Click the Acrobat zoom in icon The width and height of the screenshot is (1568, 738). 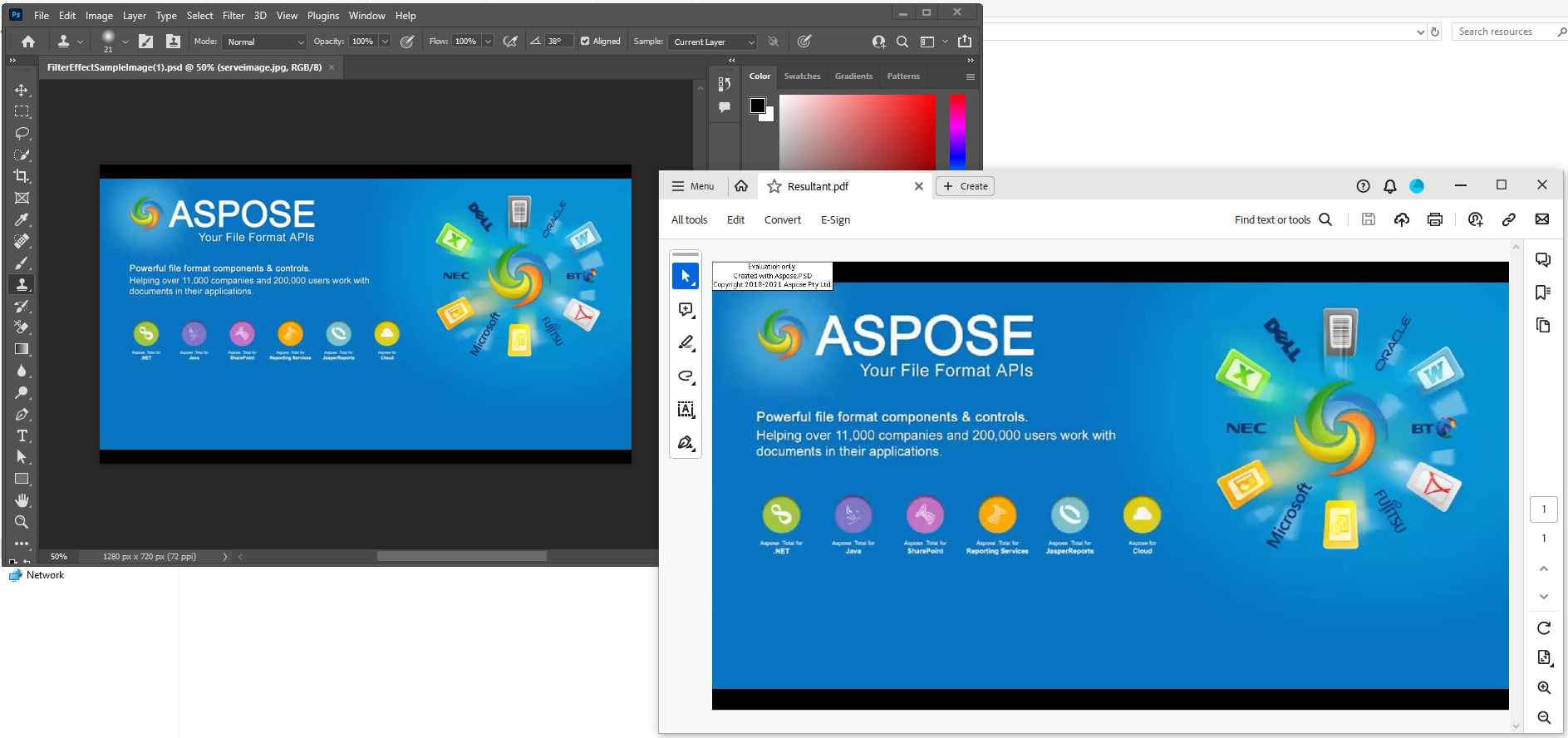click(x=1543, y=688)
